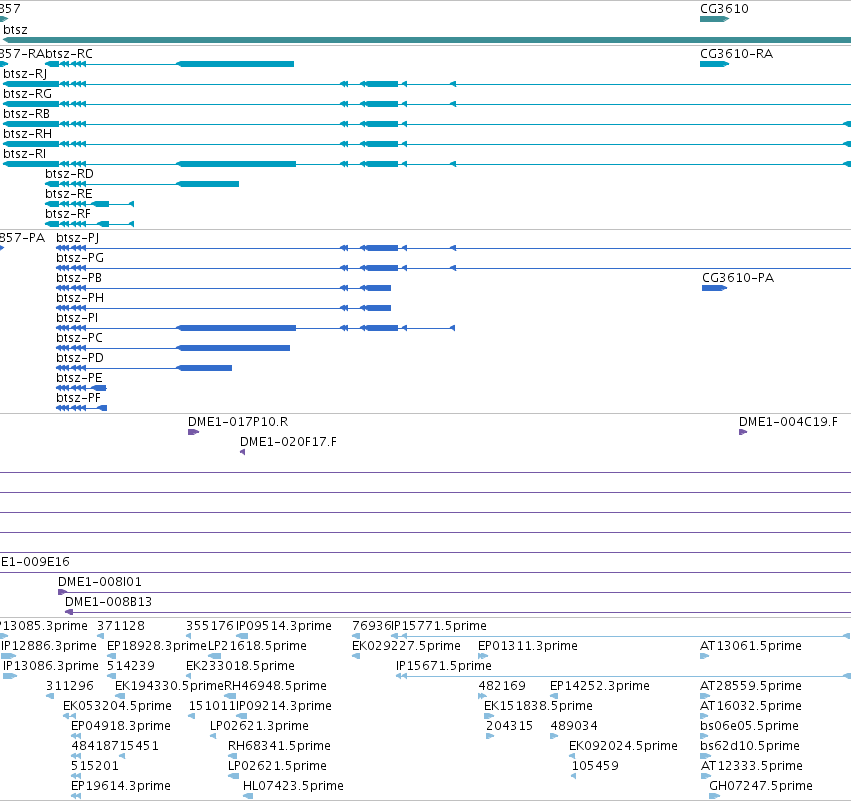Select the HL07423.5prime EST label
Viewport: 851px width, 801px height.
pyautogui.click(x=294, y=787)
